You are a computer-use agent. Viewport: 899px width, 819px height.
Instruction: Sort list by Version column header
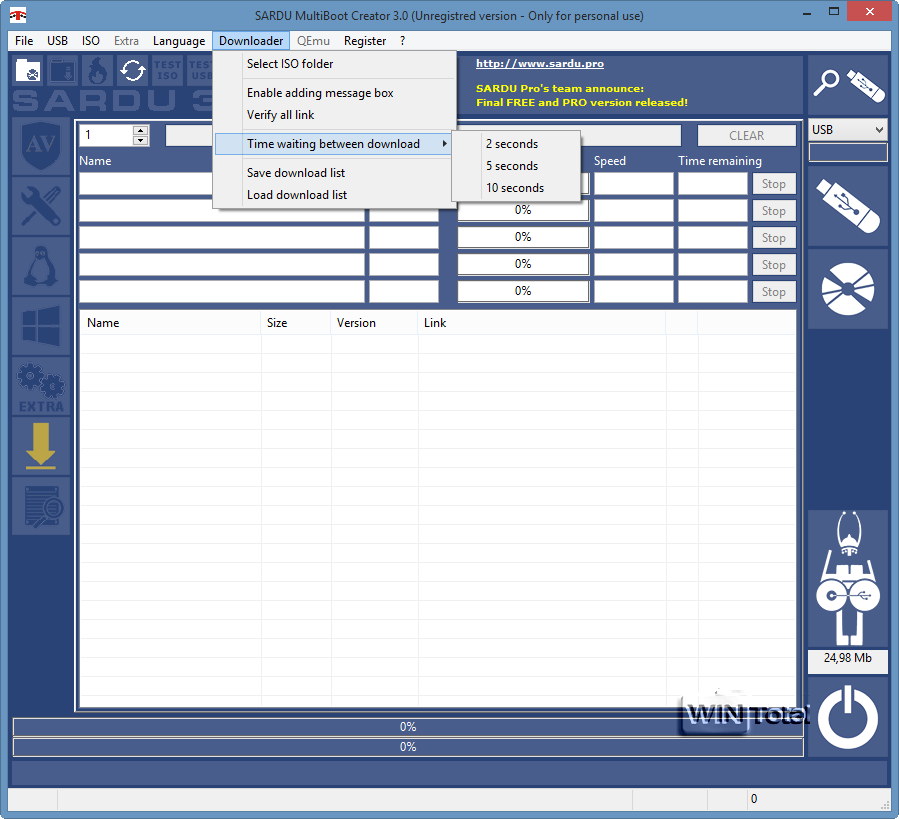pos(374,323)
